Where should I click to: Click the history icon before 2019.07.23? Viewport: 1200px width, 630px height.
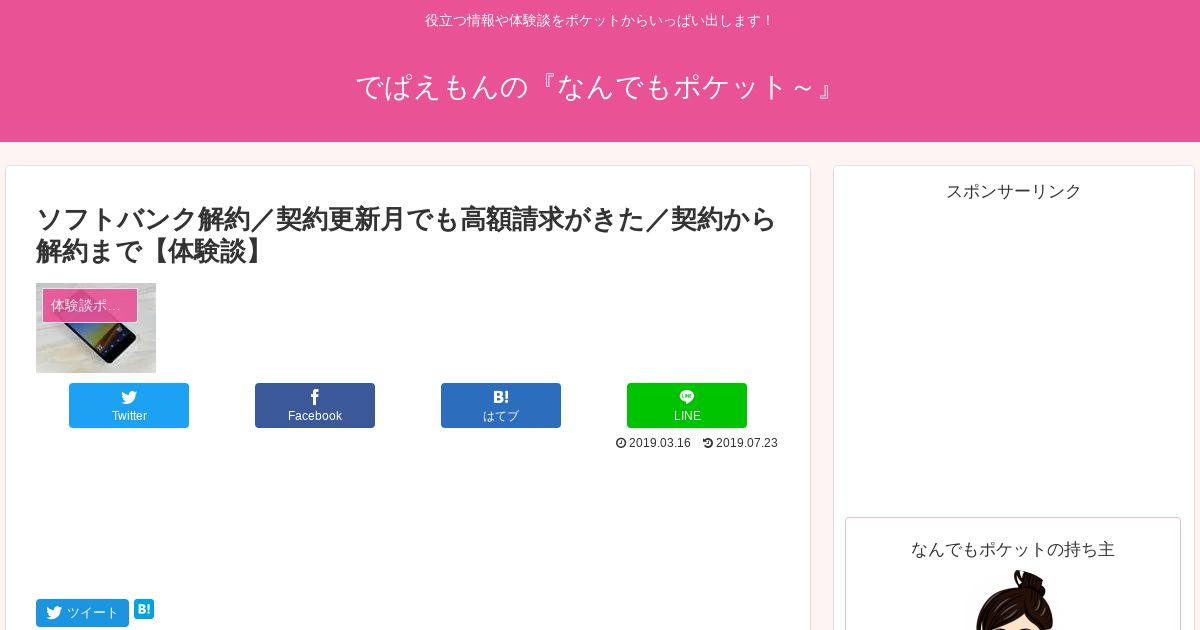[708, 443]
